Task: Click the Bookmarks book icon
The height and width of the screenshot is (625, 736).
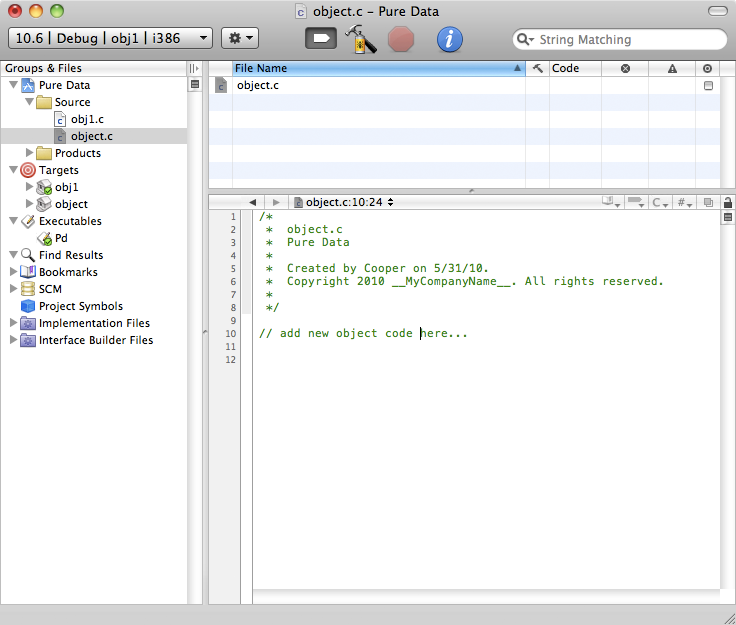Action: [x=28, y=272]
